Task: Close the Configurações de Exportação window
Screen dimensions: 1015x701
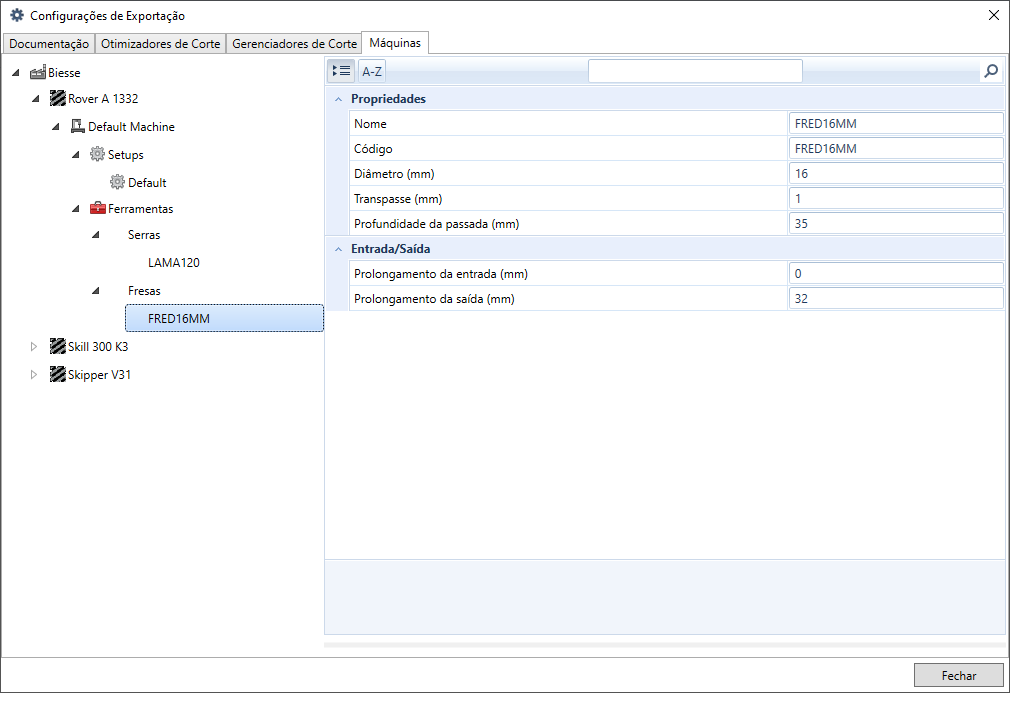Action: coord(994,15)
